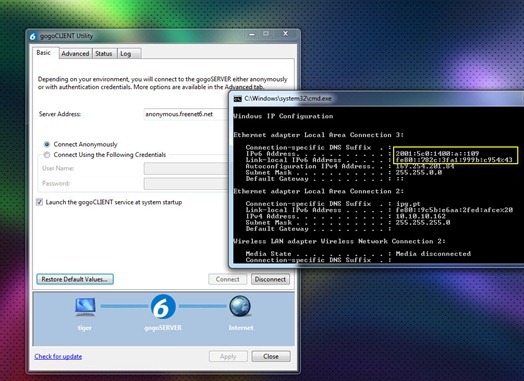Close the gogoCLIENT Utility window
Image resolution: width=524 pixels, height=381 pixels.
point(285,33)
